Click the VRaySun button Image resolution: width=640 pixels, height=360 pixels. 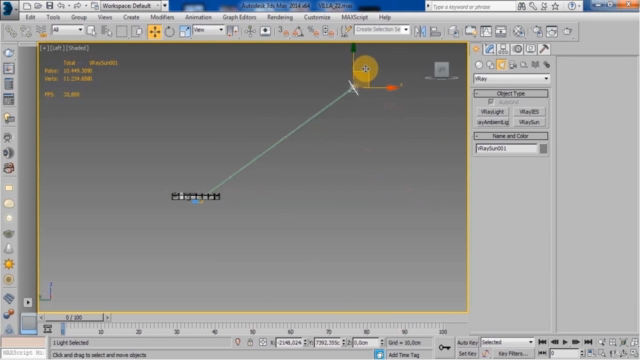click(x=529, y=122)
